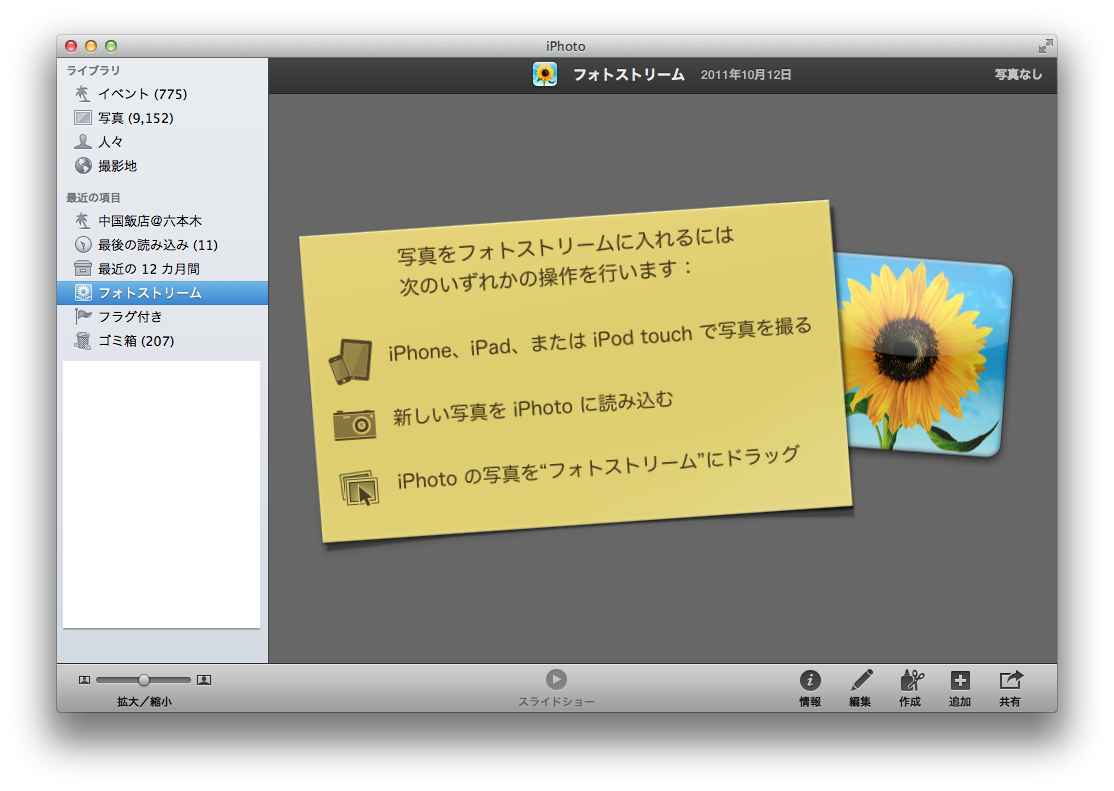The height and width of the screenshot is (791, 1114).
Task: Click the photo icon beside 写真
Action: (x=83, y=117)
